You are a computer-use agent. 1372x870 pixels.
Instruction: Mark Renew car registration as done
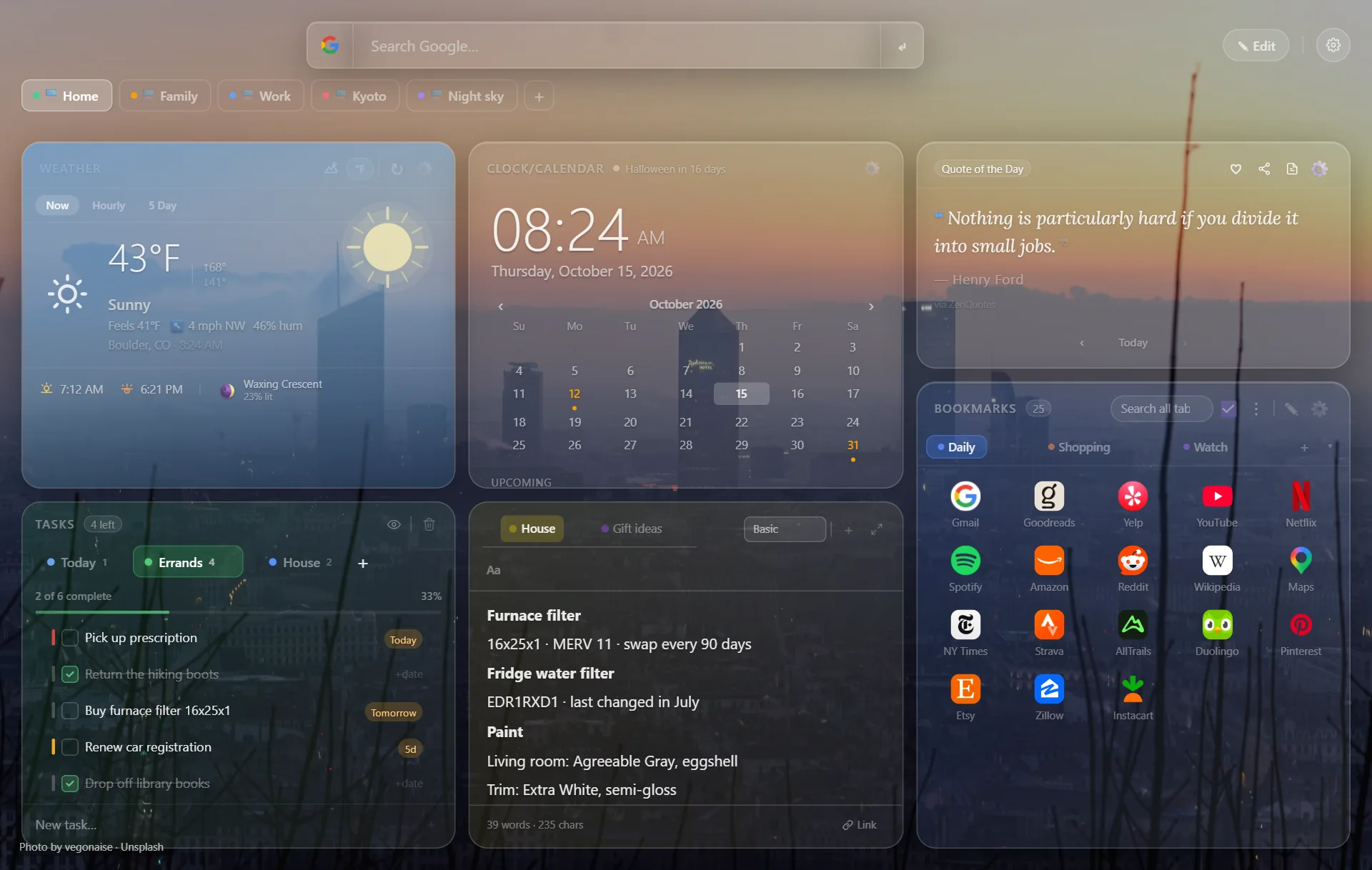[x=70, y=747]
